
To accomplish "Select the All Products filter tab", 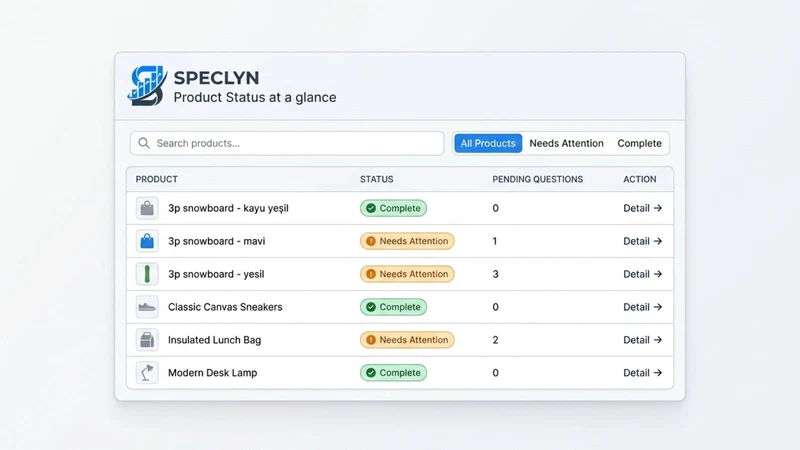I will 488,143.
